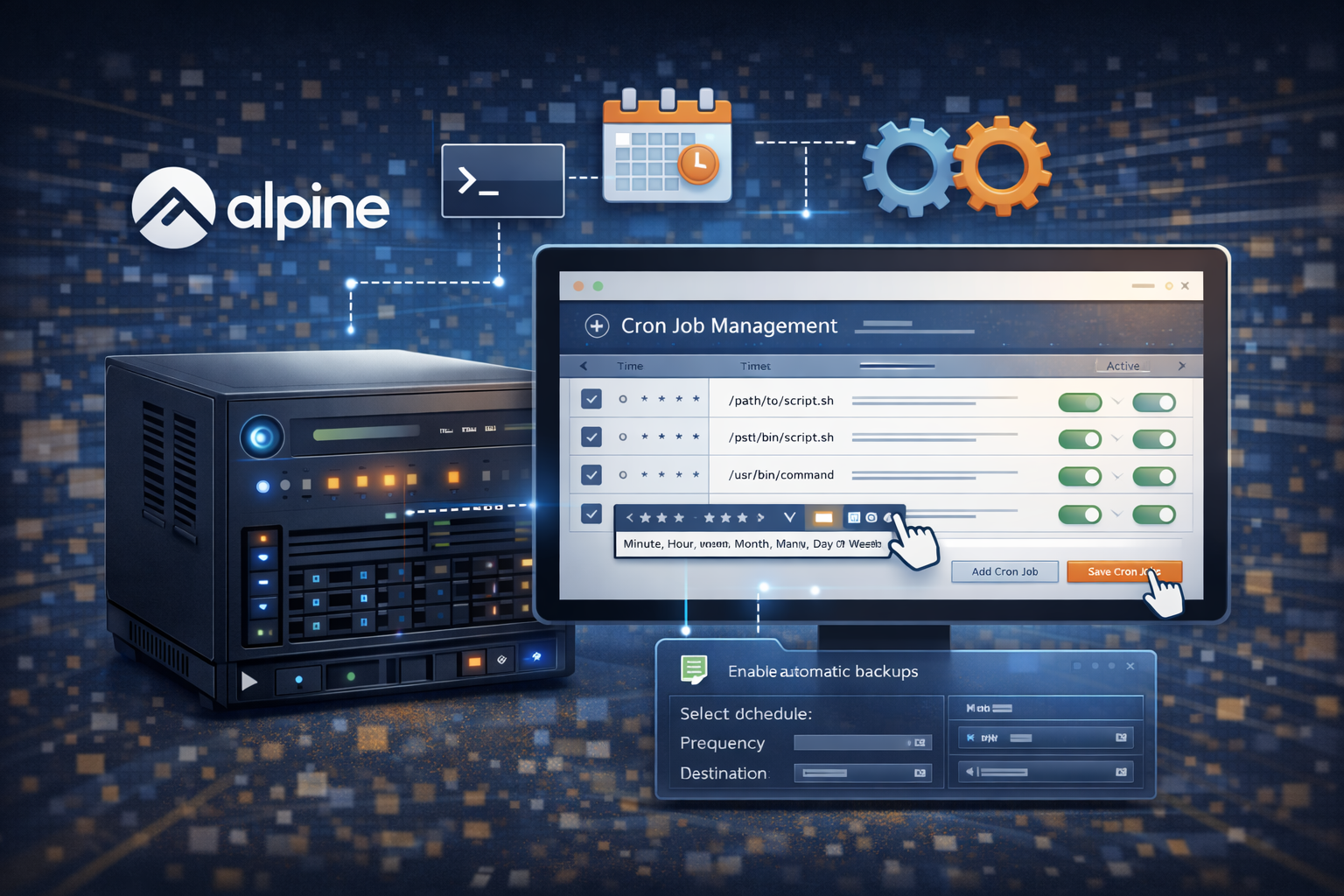Uncheck the /path/to/script.sh row checkbox
1344x896 pixels.
pyautogui.click(x=591, y=400)
